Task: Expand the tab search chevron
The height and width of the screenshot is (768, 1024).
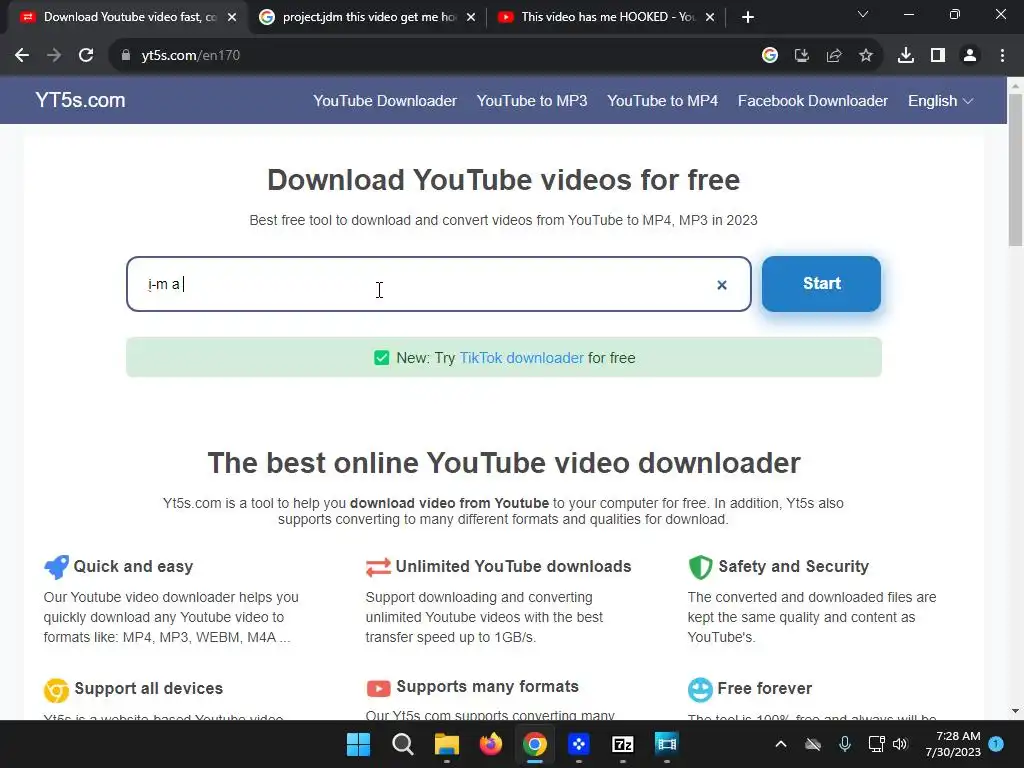Action: (863, 14)
